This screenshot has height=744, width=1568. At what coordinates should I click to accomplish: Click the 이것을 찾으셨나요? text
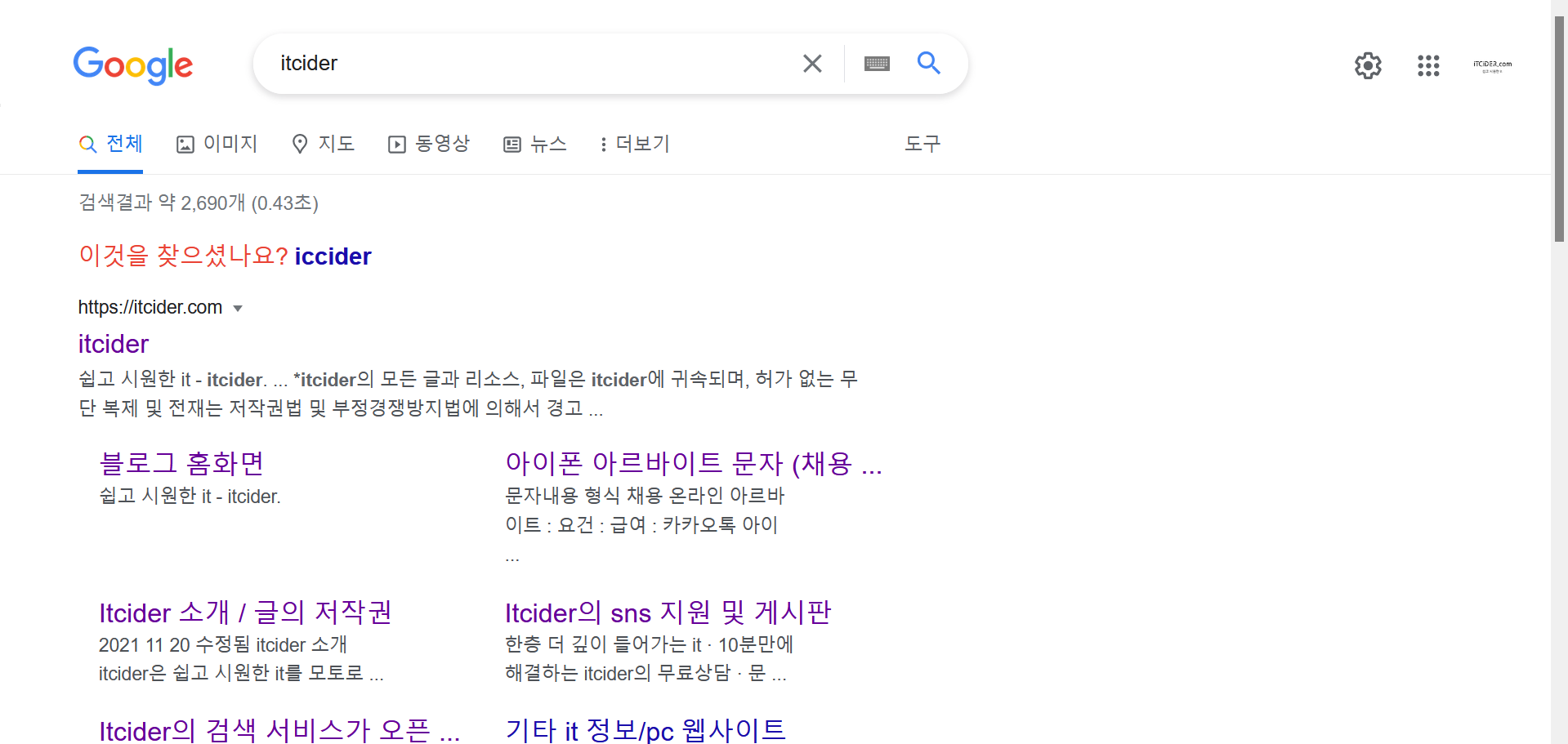(x=184, y=256)
